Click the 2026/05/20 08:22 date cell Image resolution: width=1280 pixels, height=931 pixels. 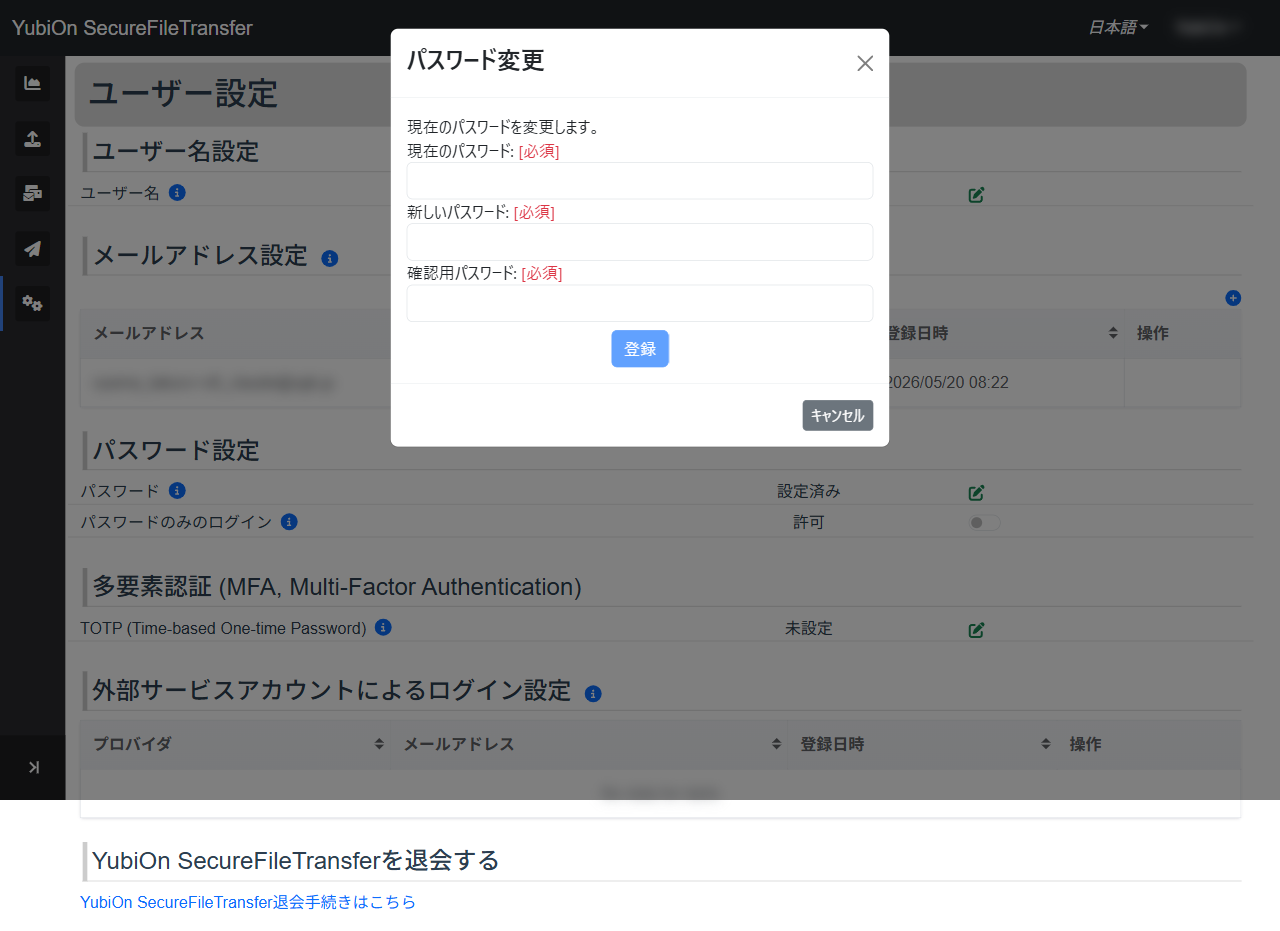pos(948,383)
